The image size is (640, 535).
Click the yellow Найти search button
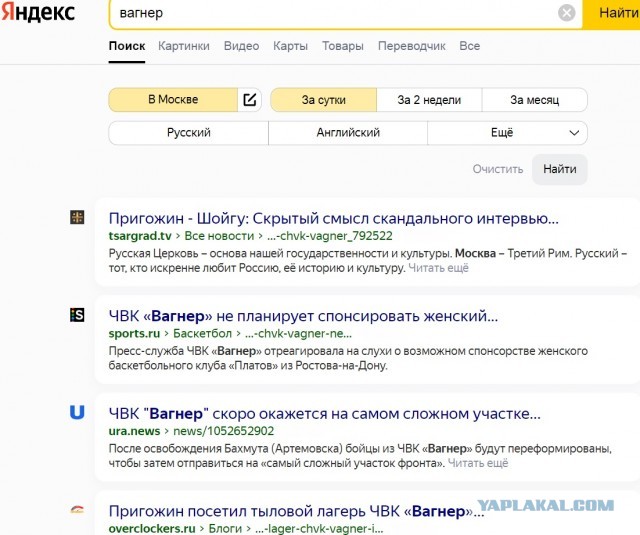(613, 13)
